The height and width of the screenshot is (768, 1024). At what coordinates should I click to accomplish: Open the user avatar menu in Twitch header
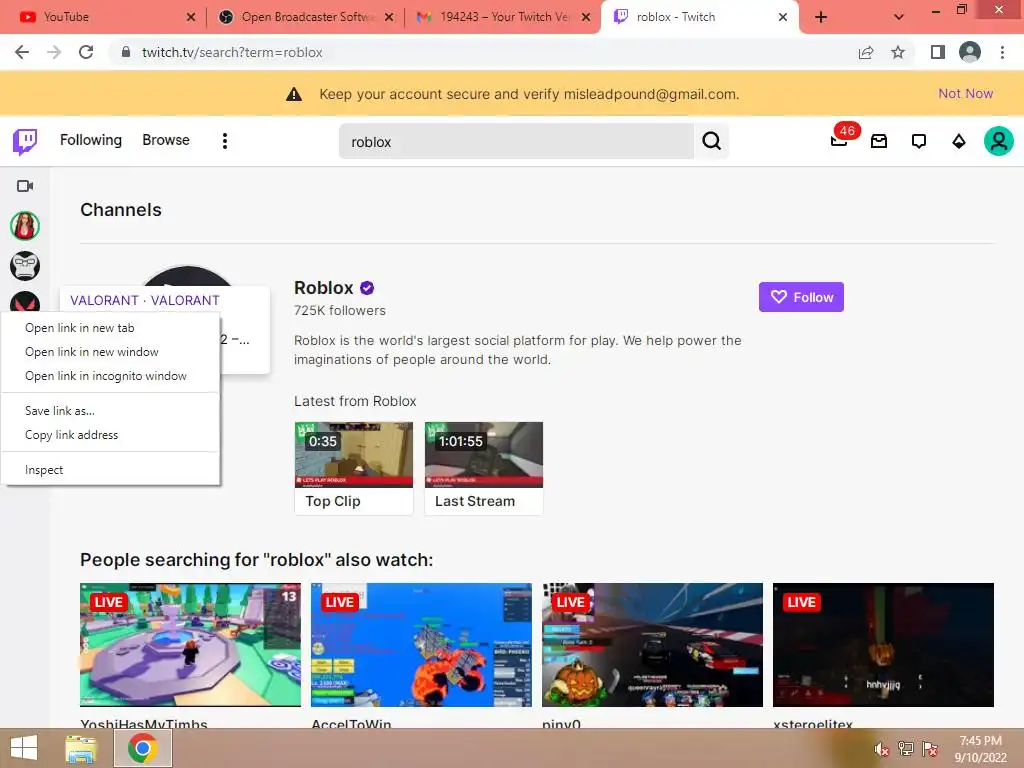[x=999, y=141]
